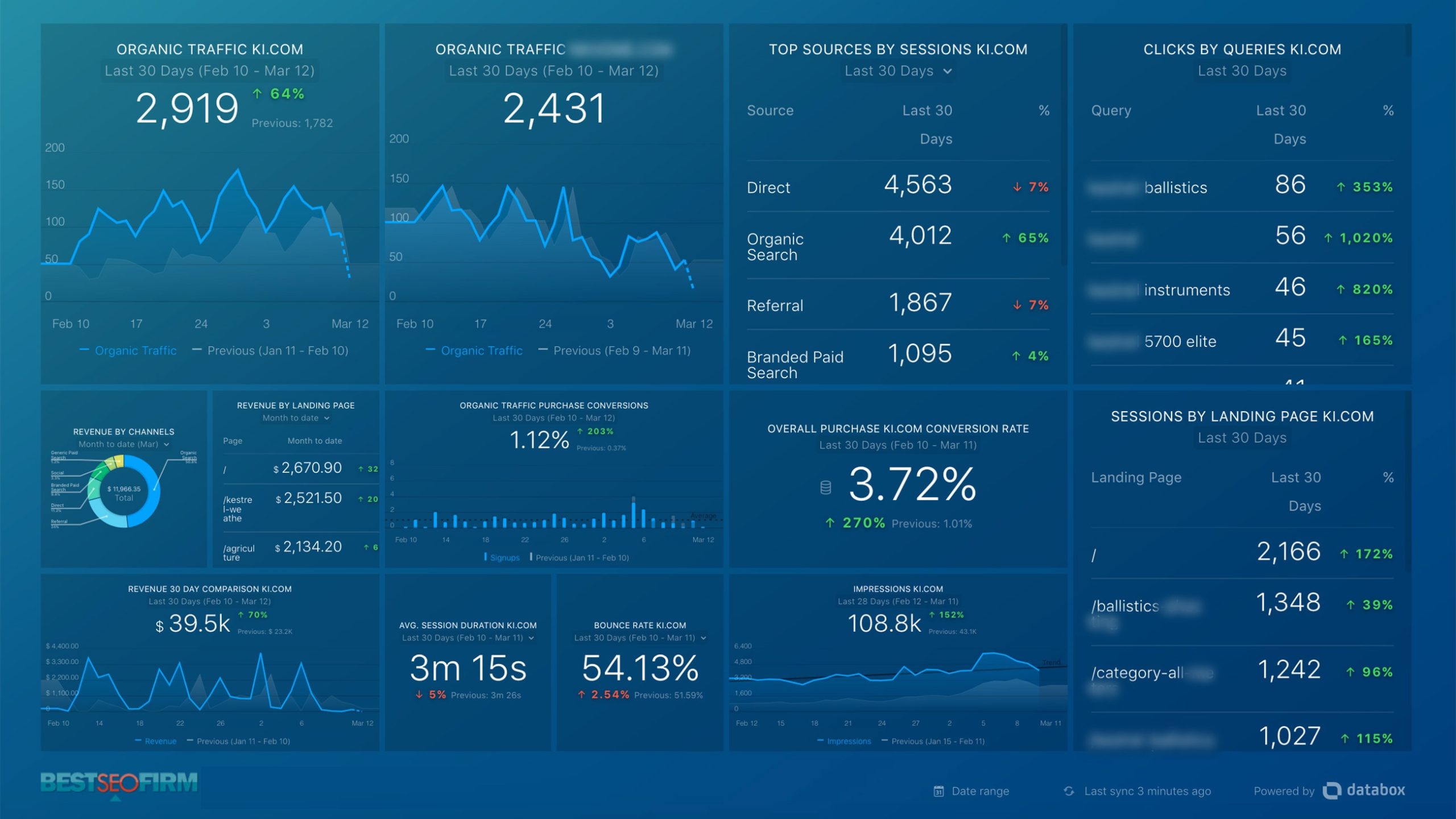The image size is (1456, 819).
Task: Click the Date range calendar icon
Action: coord(938,791)
